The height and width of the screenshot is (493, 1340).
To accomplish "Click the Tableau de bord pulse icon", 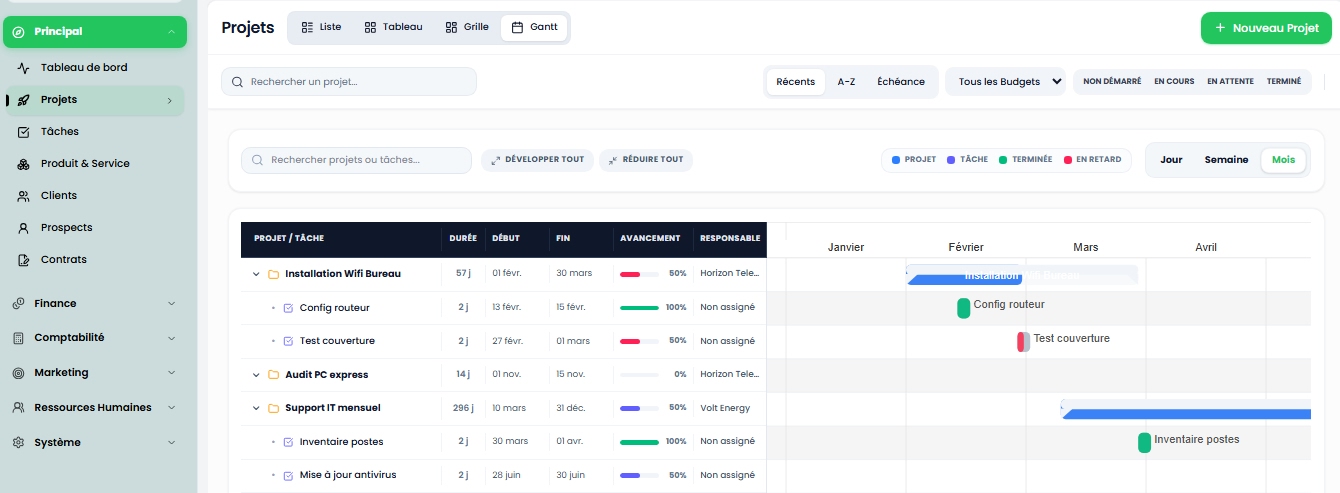I will point(23,68).
